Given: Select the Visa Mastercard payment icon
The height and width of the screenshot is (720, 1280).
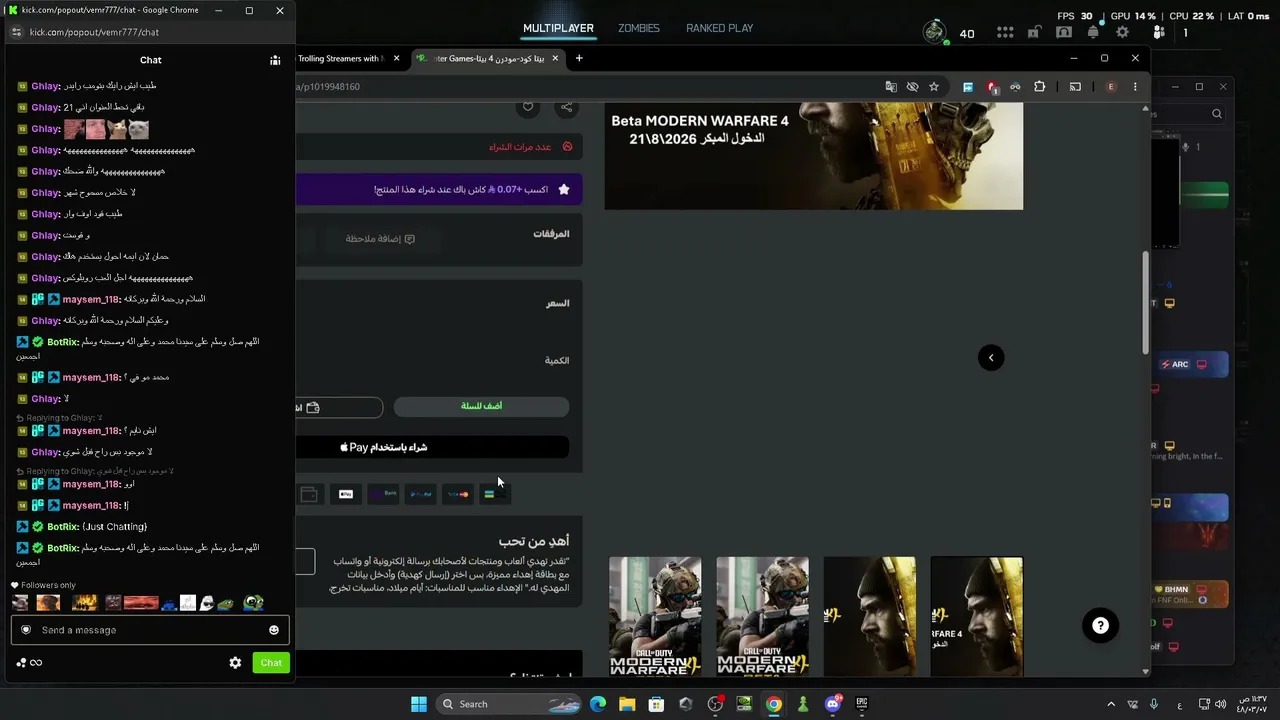Looking at the screenshot, I should coord(458,494).
